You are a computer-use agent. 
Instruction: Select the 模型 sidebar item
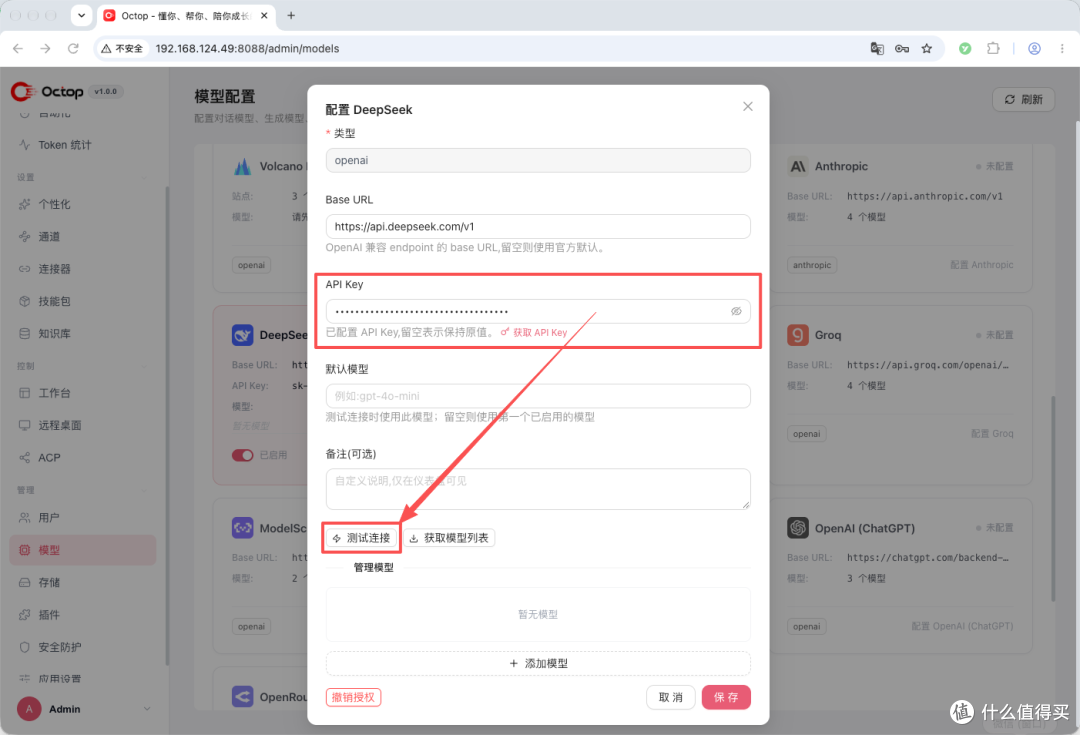point(82,550)
